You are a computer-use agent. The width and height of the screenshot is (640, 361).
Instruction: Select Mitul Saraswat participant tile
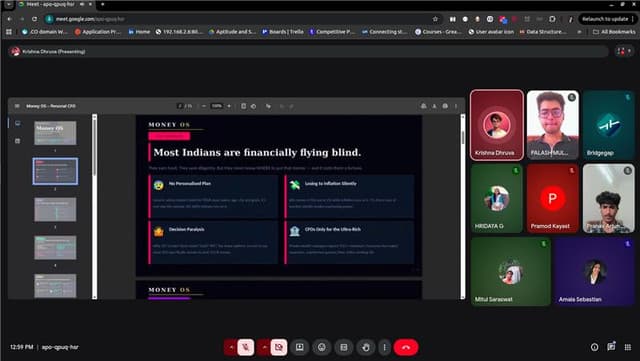(511, 272)
